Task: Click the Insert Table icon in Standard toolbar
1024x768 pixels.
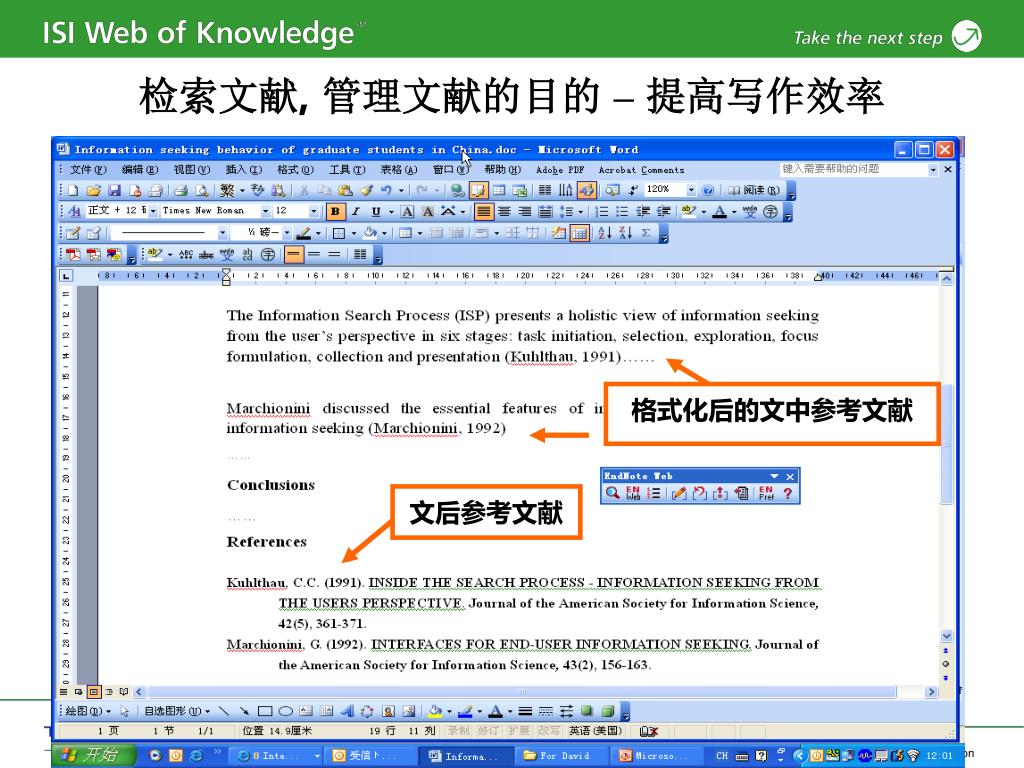Action: [499, 190]
